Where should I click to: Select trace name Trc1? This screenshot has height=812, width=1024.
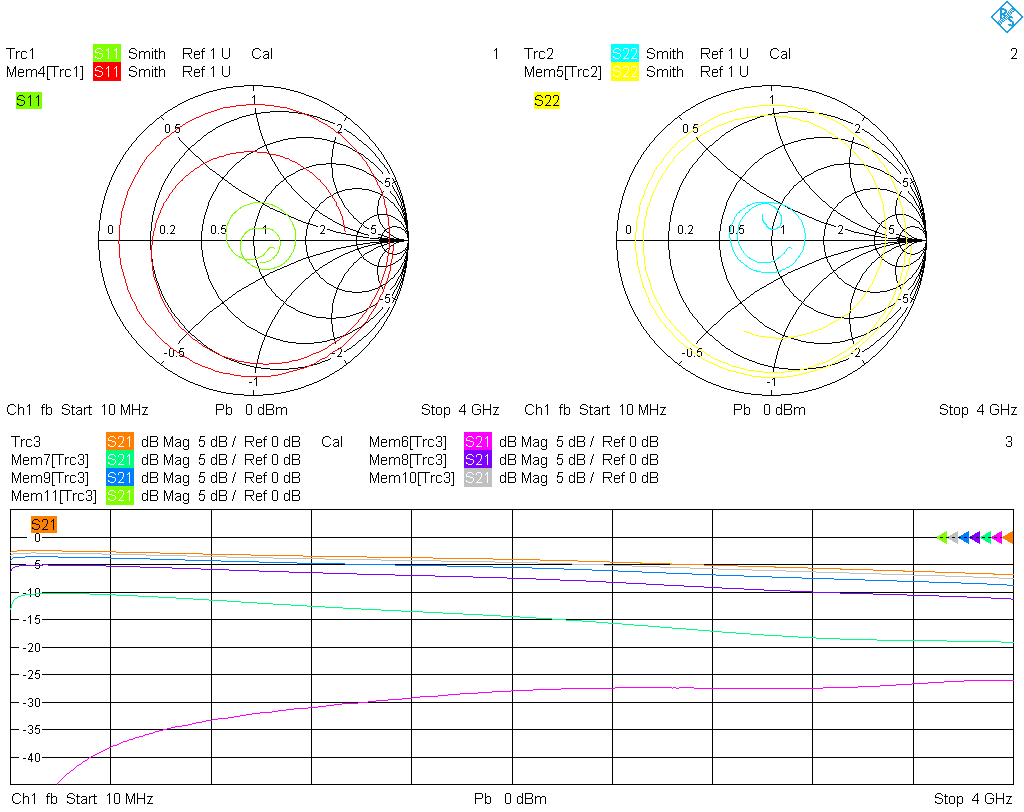click(20, 54)
